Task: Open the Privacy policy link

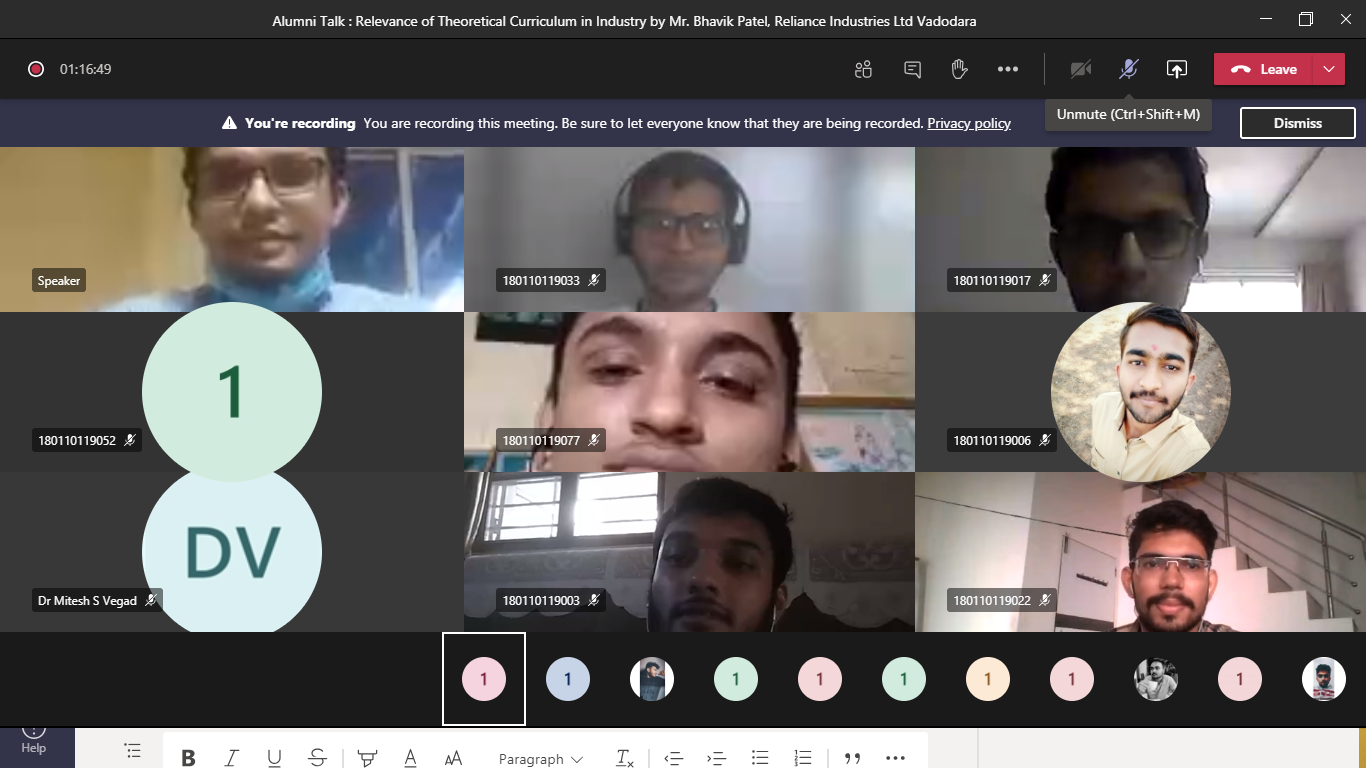Action: coord(968,123)
